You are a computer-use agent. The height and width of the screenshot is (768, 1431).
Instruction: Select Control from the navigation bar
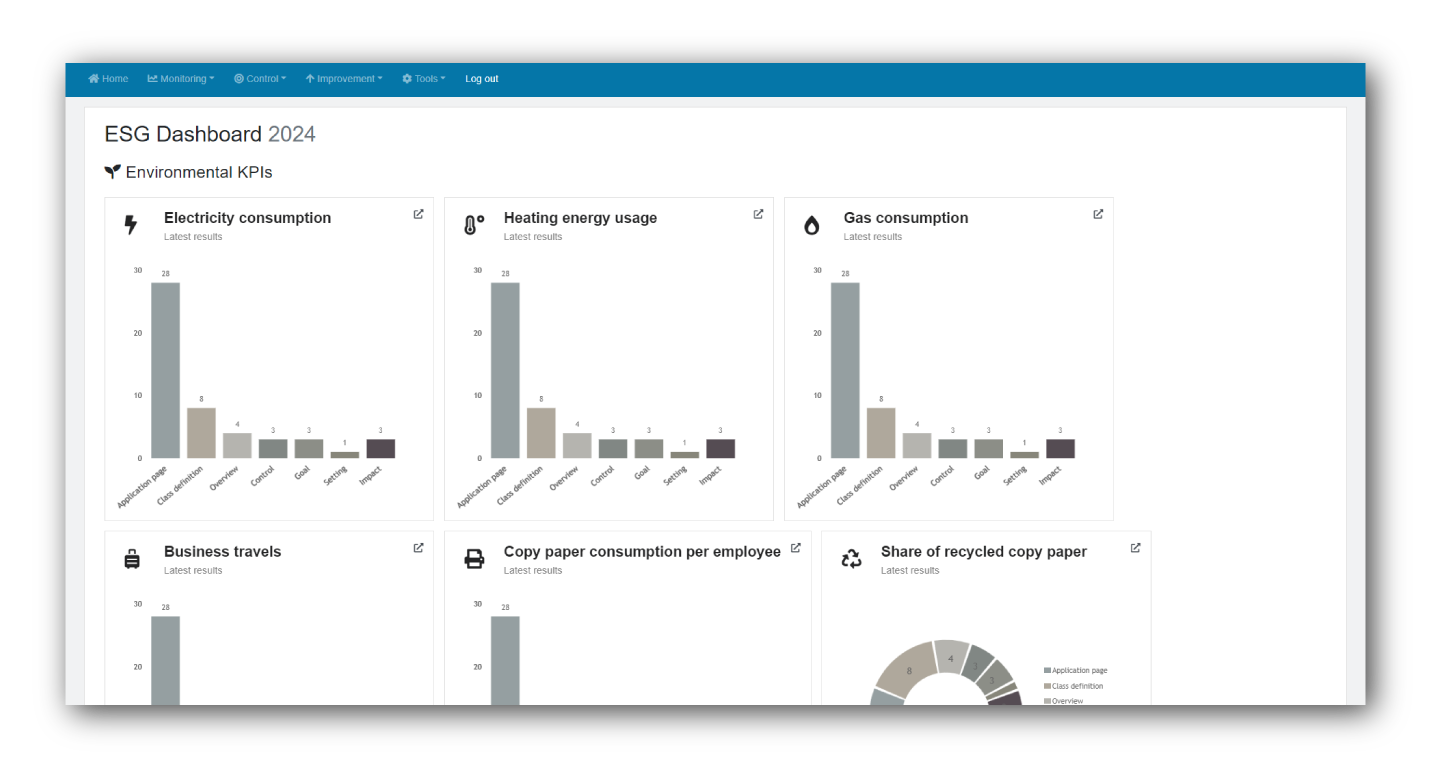[x=260, y=78]
